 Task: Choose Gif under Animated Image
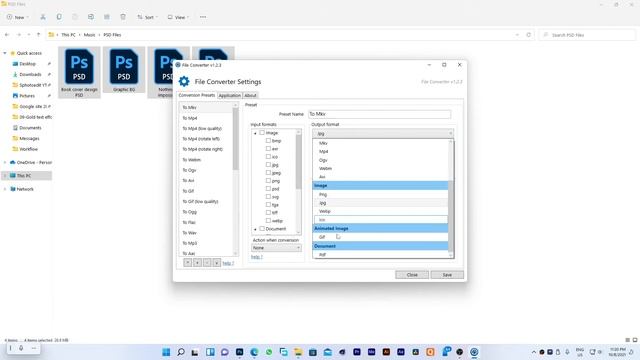pos(380,237)
